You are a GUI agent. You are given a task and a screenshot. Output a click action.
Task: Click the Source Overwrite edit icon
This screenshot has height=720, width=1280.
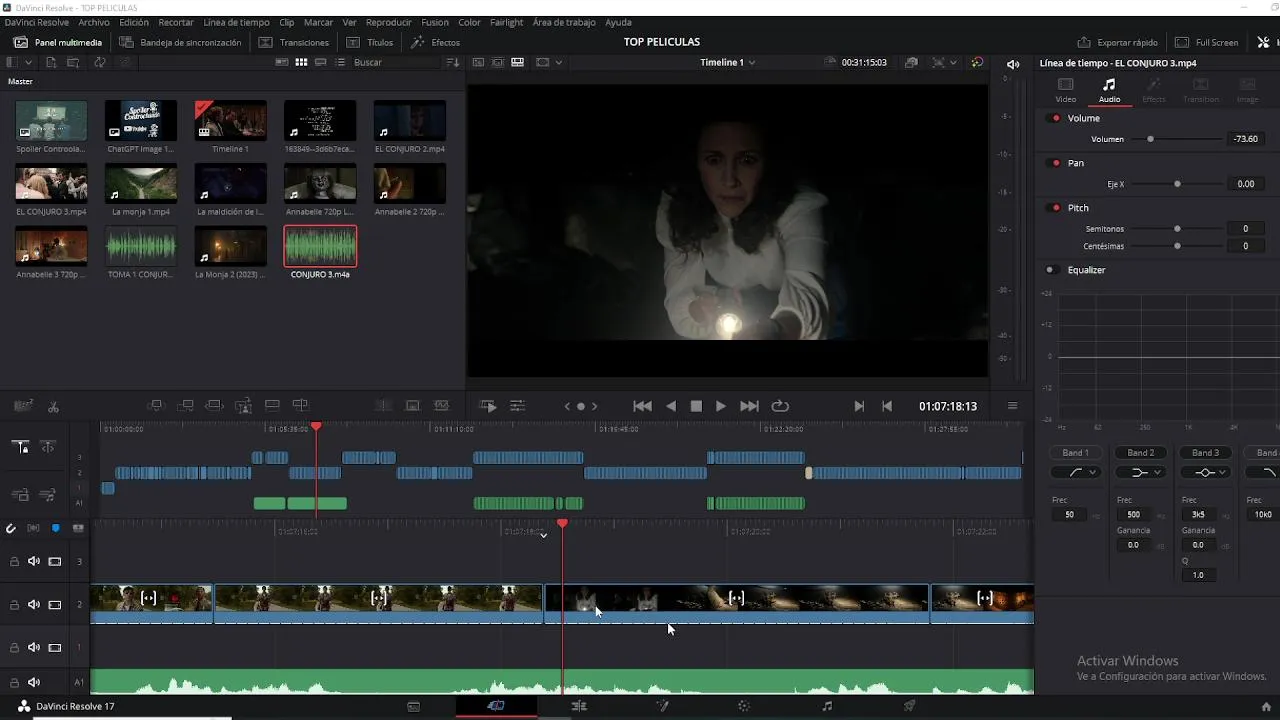(x=301, y=406)
